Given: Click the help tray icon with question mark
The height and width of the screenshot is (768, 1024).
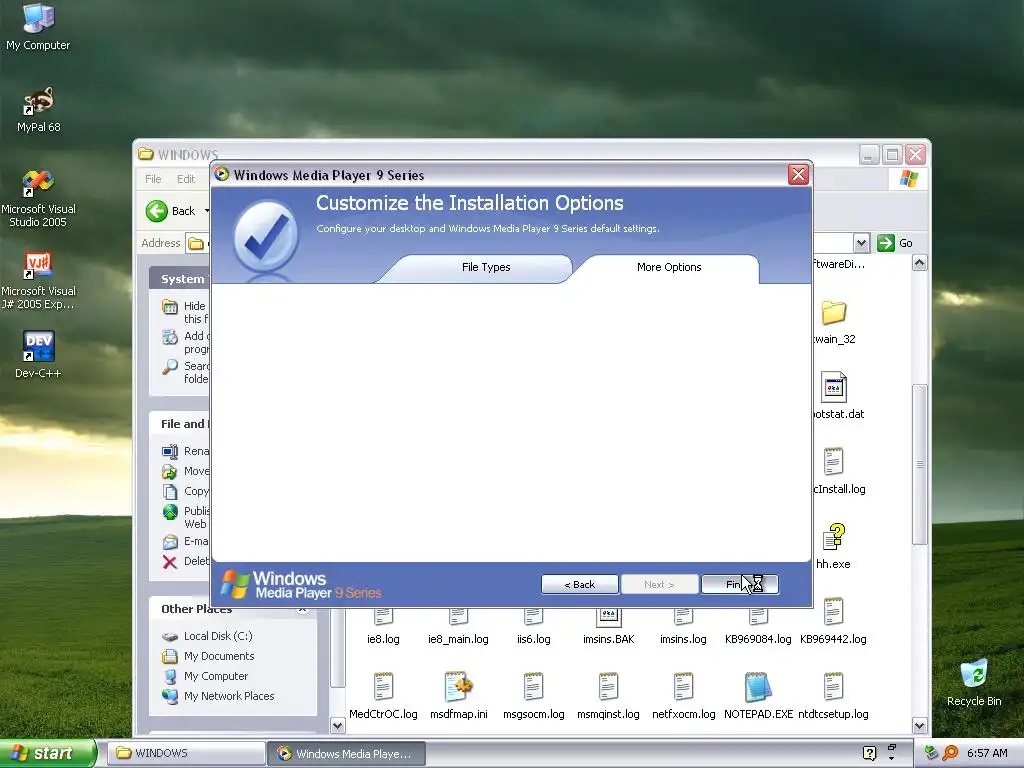Looking at the screenshot, I should point(869,753).
